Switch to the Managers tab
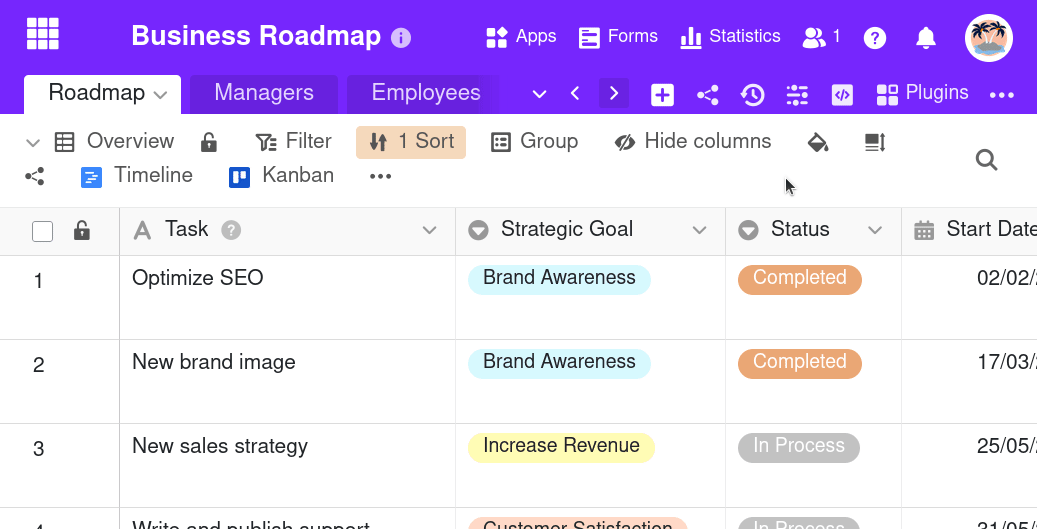This screenshot has width=1037, height=529. click(x=264, y=93)
